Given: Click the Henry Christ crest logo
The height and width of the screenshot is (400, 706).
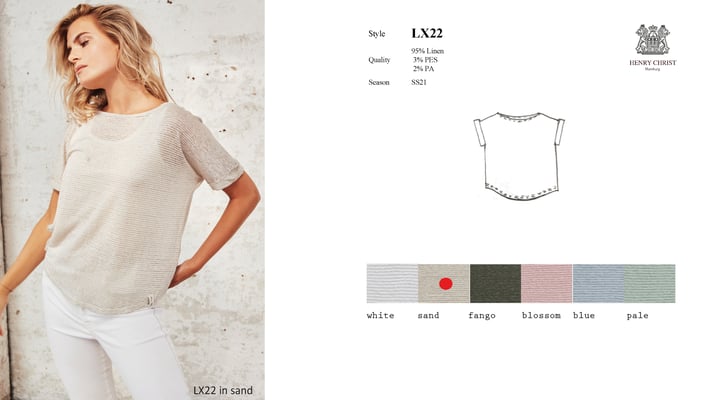Looking at the screenshot, I should click(x=652, y=40).
